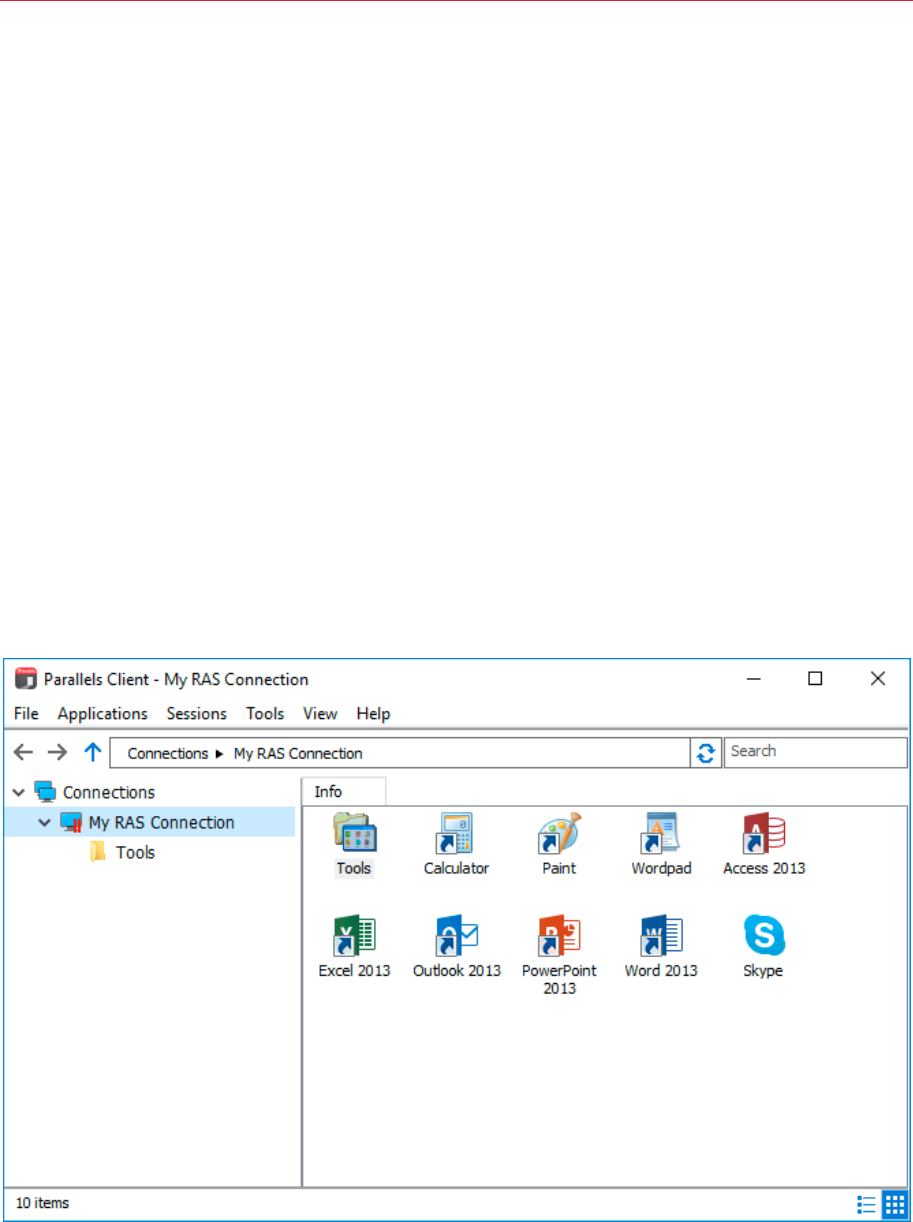Go up one level with the blue arrow
913x1222 pixels.
pos(92,753)
